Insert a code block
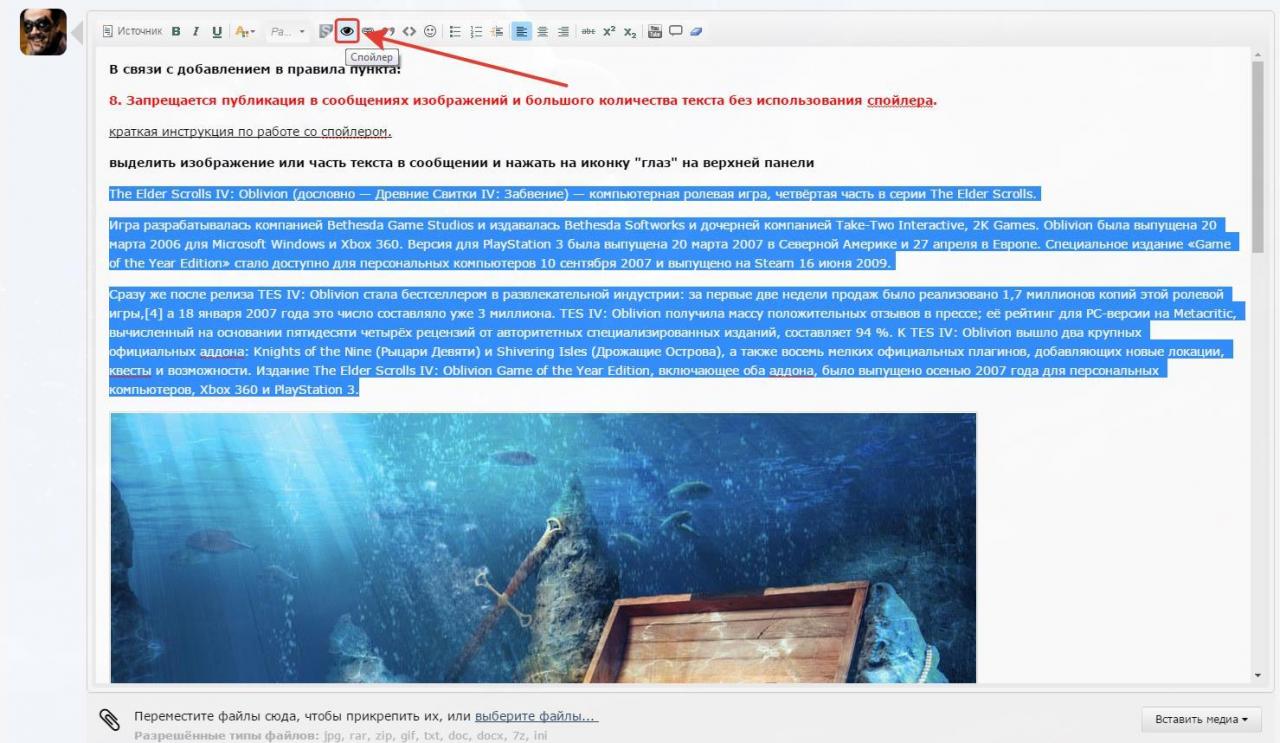Screen dimensions: 1280x743 point(410,31)
